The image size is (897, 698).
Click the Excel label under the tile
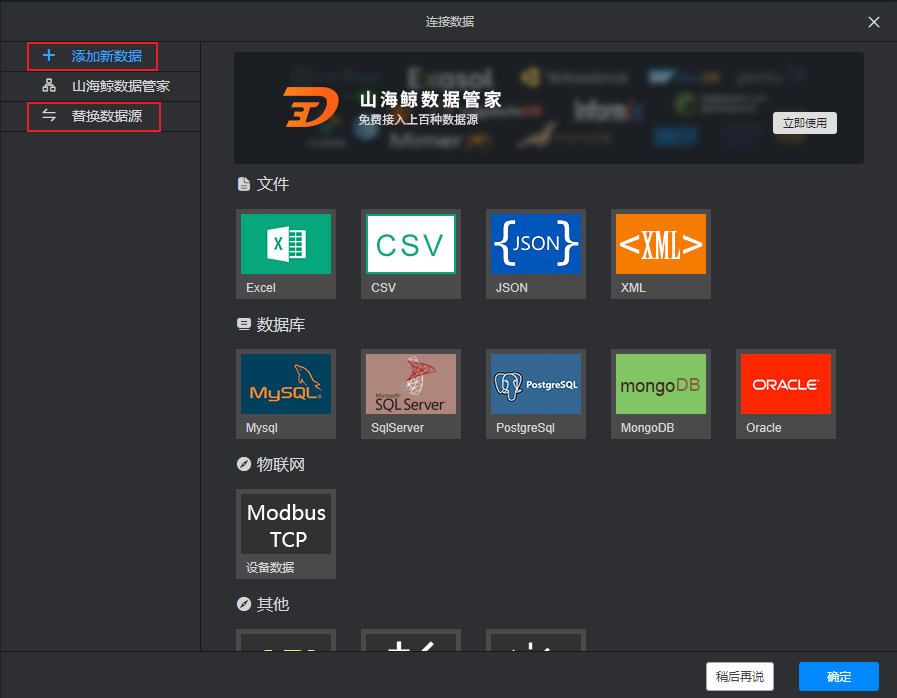261,288
